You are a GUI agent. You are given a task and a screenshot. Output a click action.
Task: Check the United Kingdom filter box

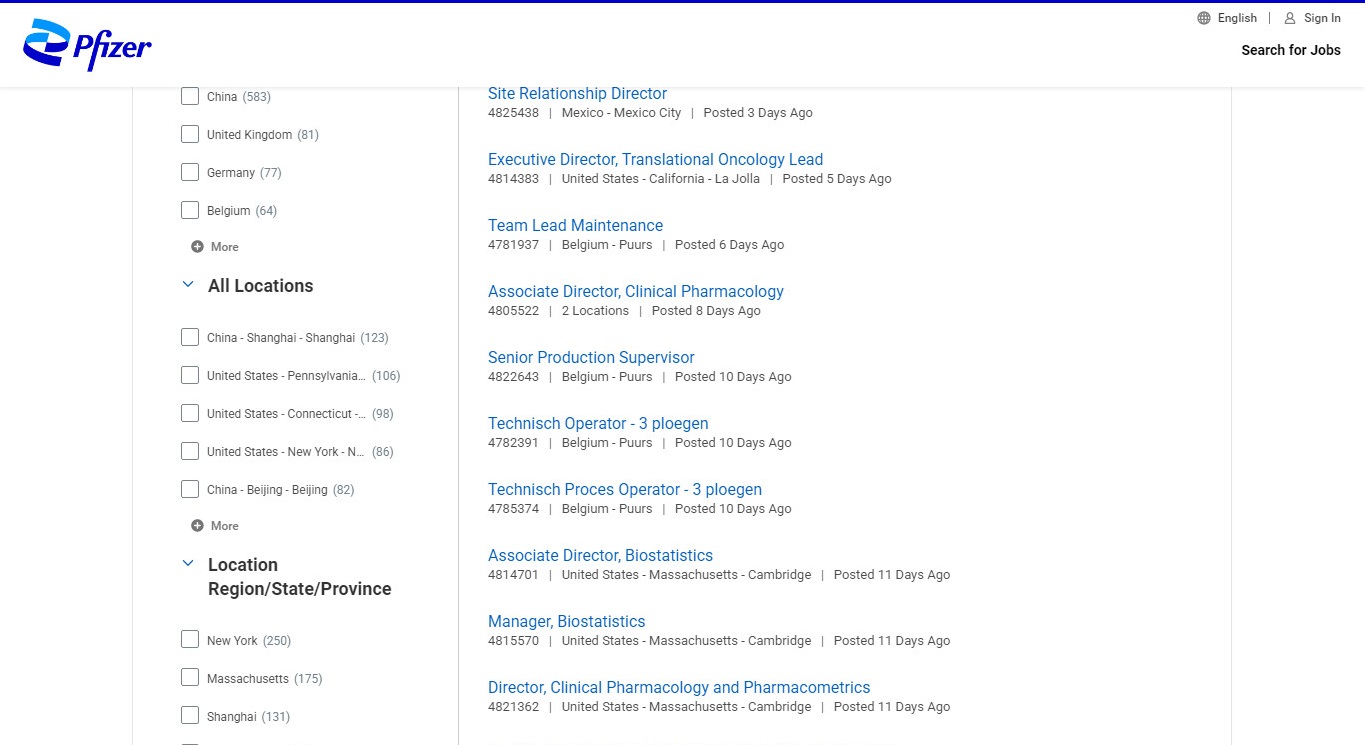pos(190,135)
